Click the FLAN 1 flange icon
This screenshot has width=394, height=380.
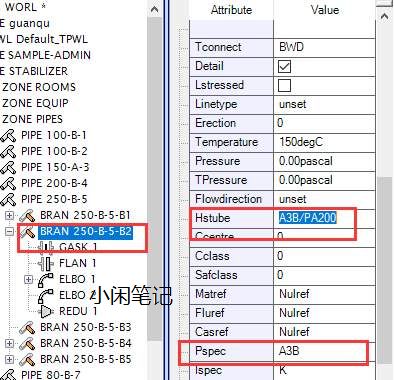point(46,263)
